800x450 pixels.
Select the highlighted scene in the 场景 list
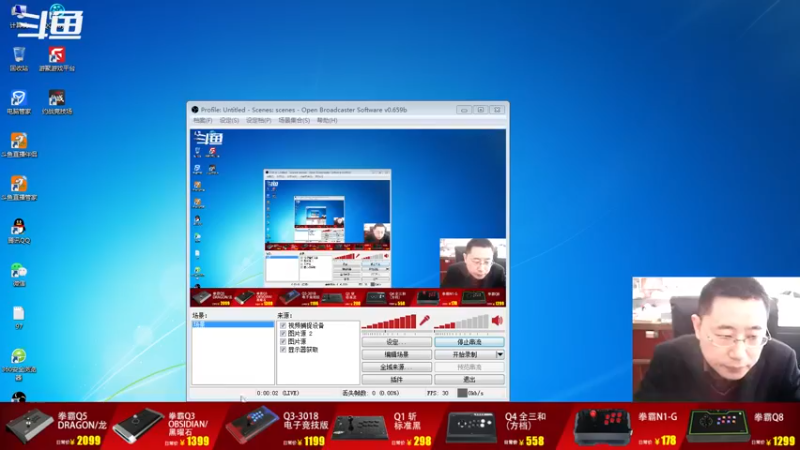tap(233, 324)
